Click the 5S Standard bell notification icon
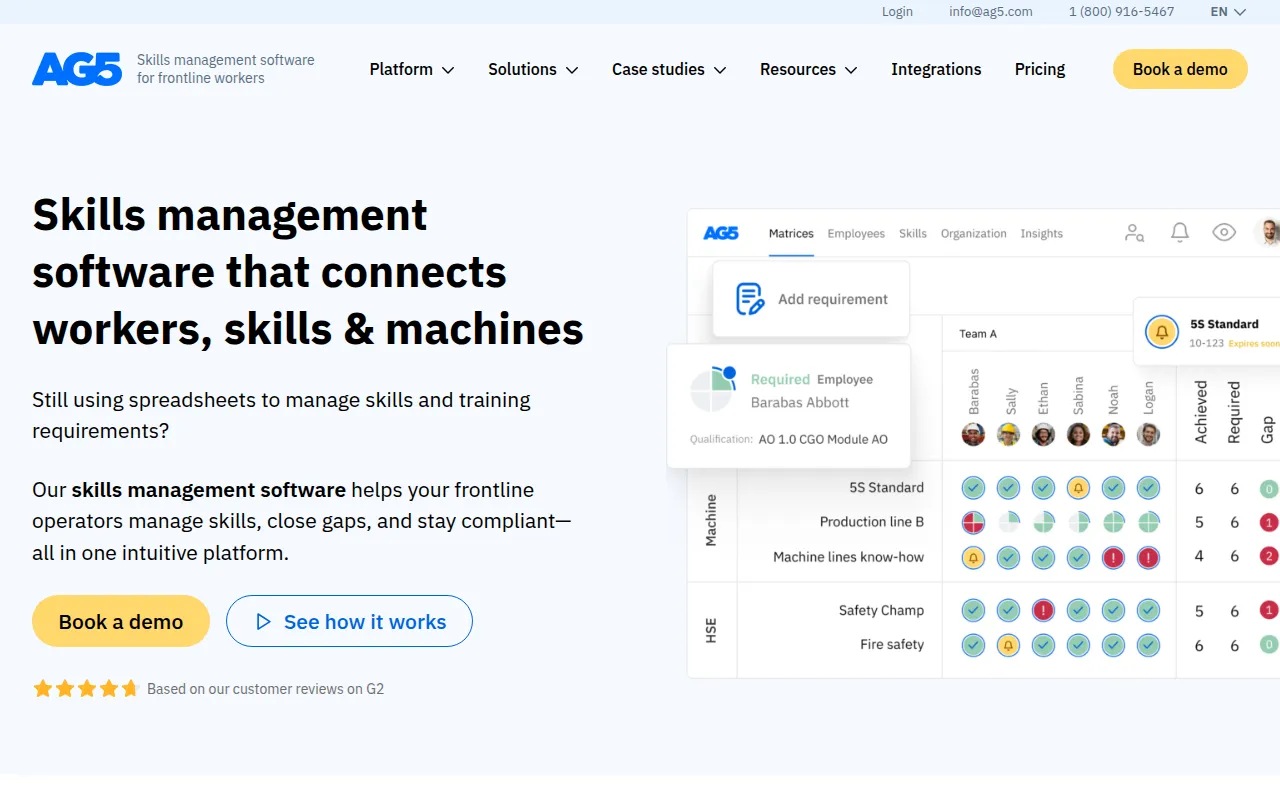Screen dimensions: 1280x800 pyautogui.click(x=1162, y=331)
